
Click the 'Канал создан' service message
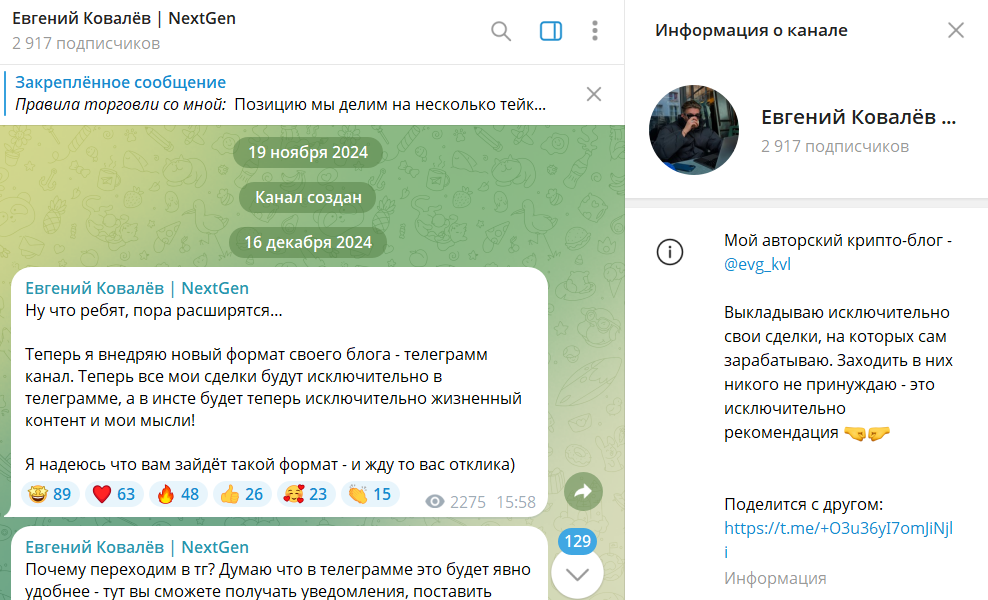coord(308,197)
